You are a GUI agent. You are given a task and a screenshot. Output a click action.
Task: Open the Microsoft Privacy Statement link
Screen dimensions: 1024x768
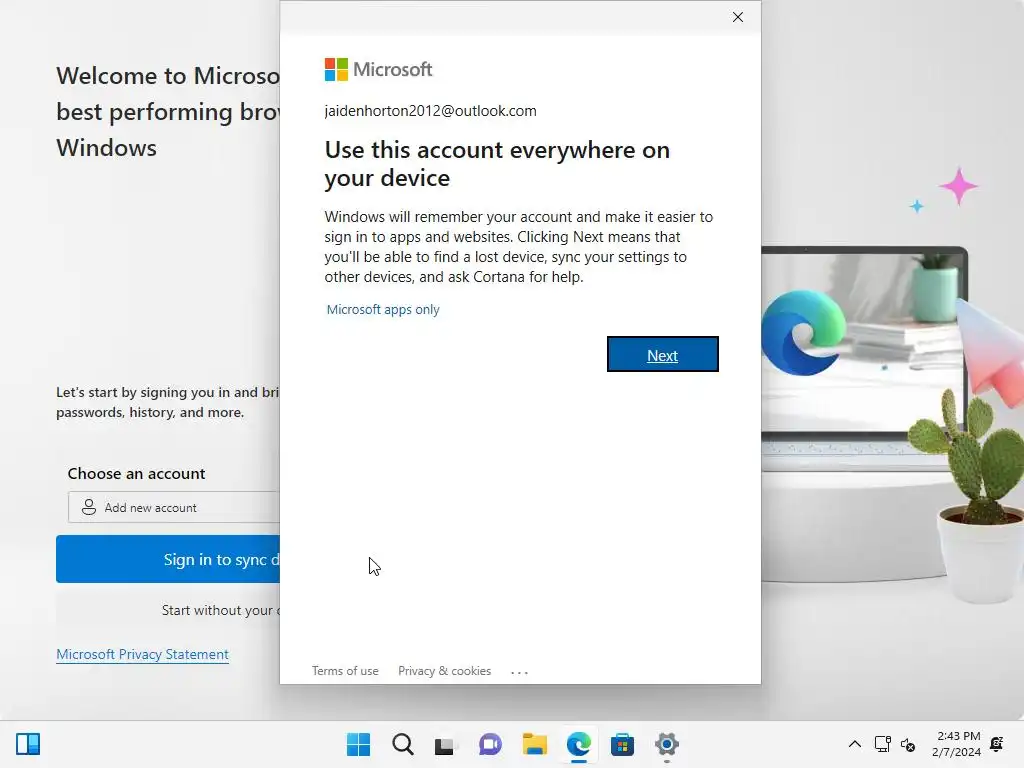[x=142, y=654]
